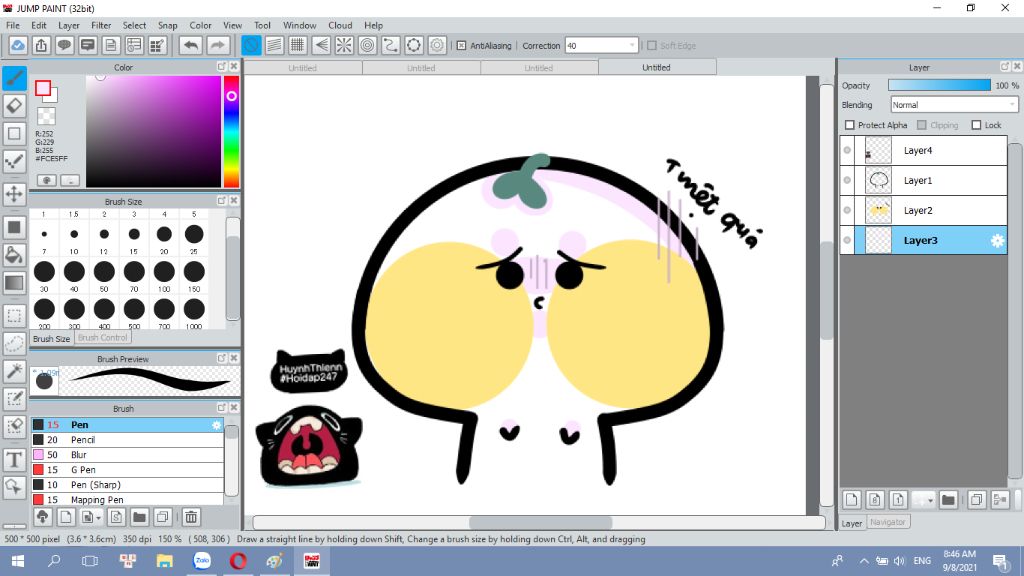Select first Untitled document tab
The height and width of the screenshot is (576, 1024).
[x=302, y=67]
